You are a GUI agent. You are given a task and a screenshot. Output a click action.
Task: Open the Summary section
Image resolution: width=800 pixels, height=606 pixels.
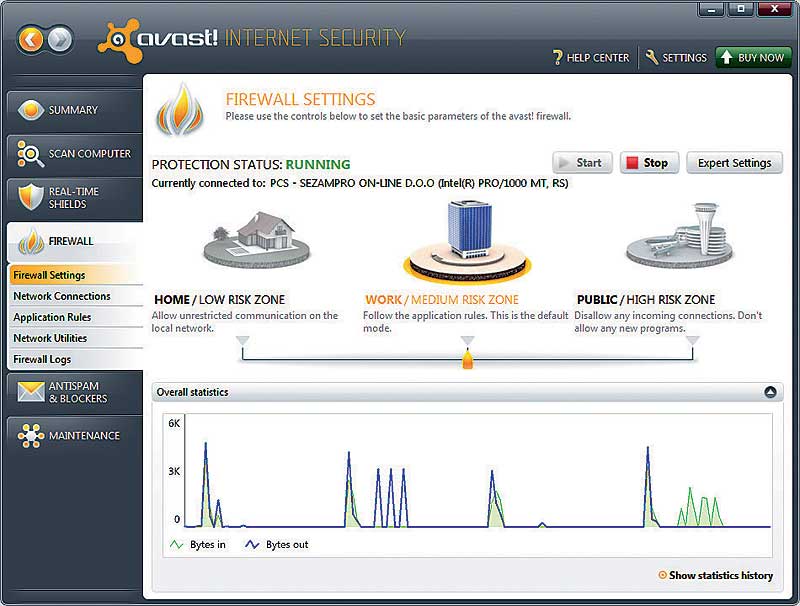pyautogui.click(x=74, y=110)
